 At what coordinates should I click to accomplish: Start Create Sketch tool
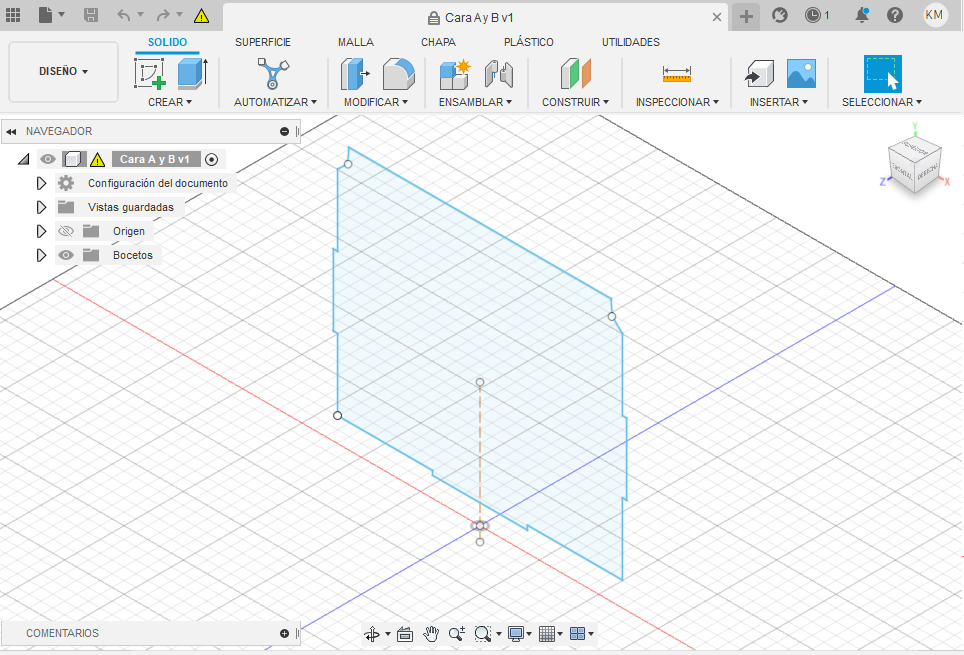pos(150,74)
